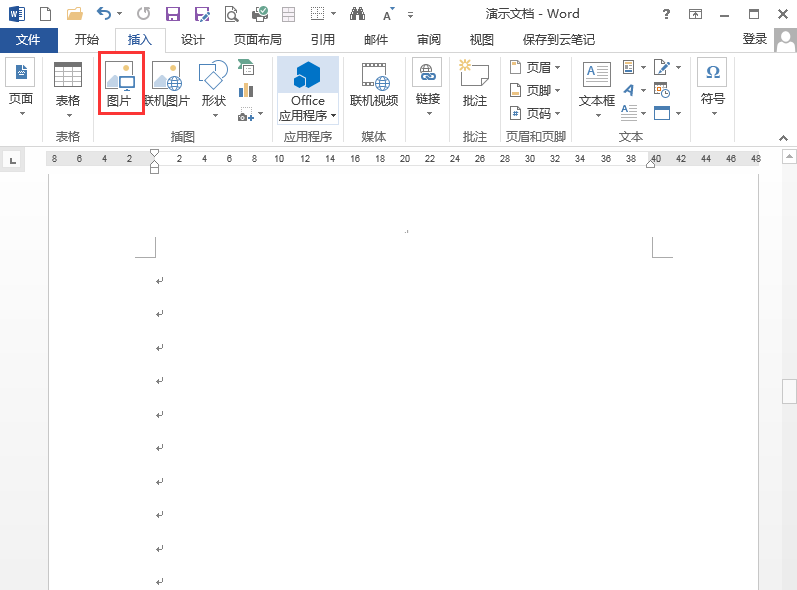The height and width of the screenshot is (590, 797).
Task: Open the Shapes (形状) dropdown
Action: coord(213,90)
